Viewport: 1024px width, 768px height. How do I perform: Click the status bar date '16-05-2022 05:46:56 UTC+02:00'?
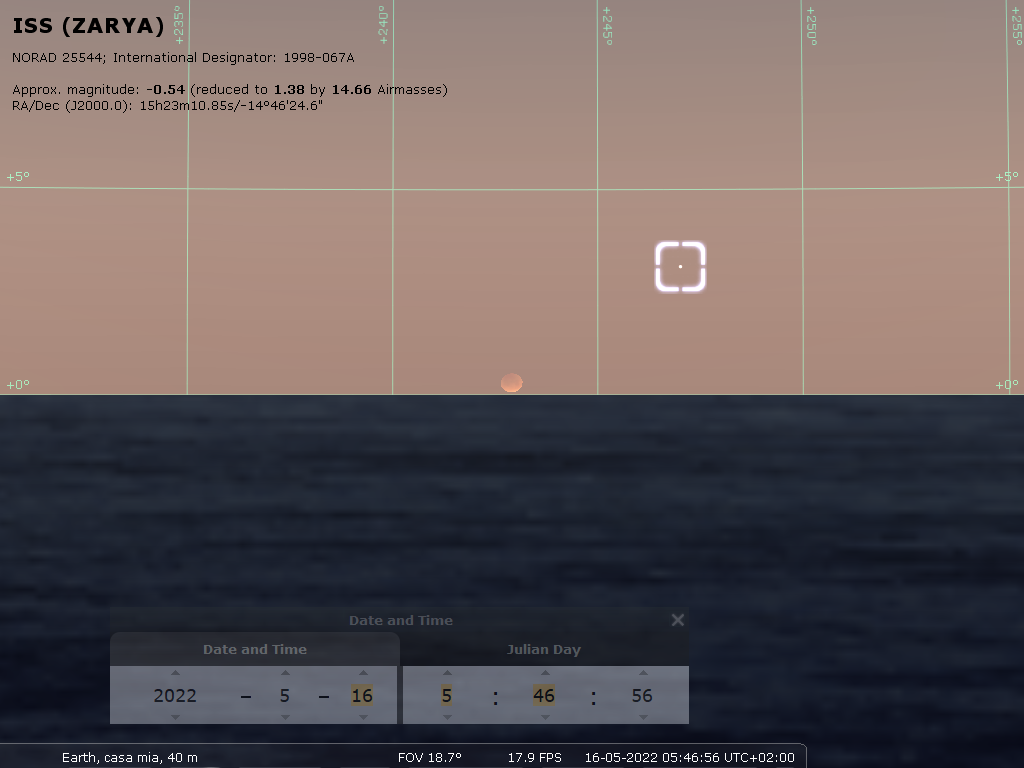(x=690, y=758)
